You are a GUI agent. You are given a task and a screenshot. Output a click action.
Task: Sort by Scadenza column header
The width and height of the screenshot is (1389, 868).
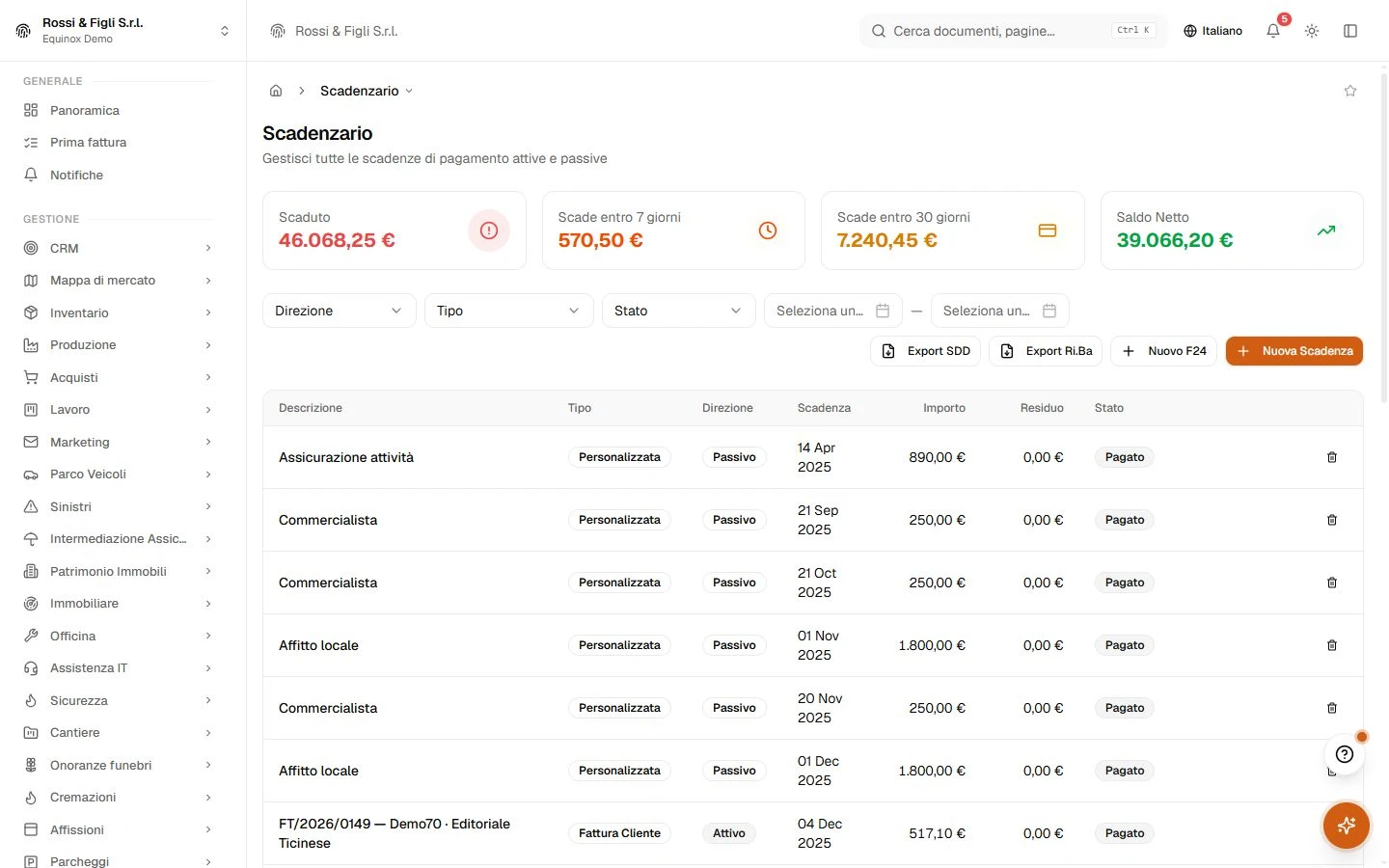(x=824, y=408)
